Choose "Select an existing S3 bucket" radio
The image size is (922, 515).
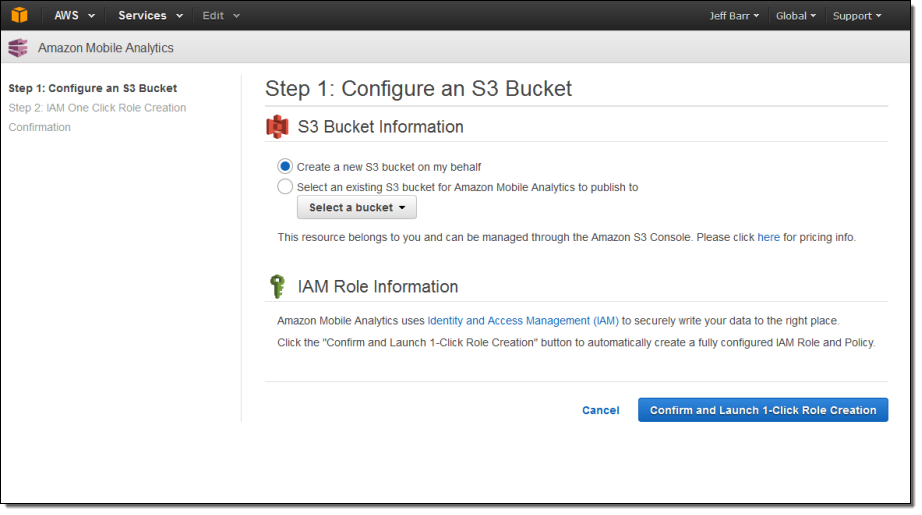[285, 187]
